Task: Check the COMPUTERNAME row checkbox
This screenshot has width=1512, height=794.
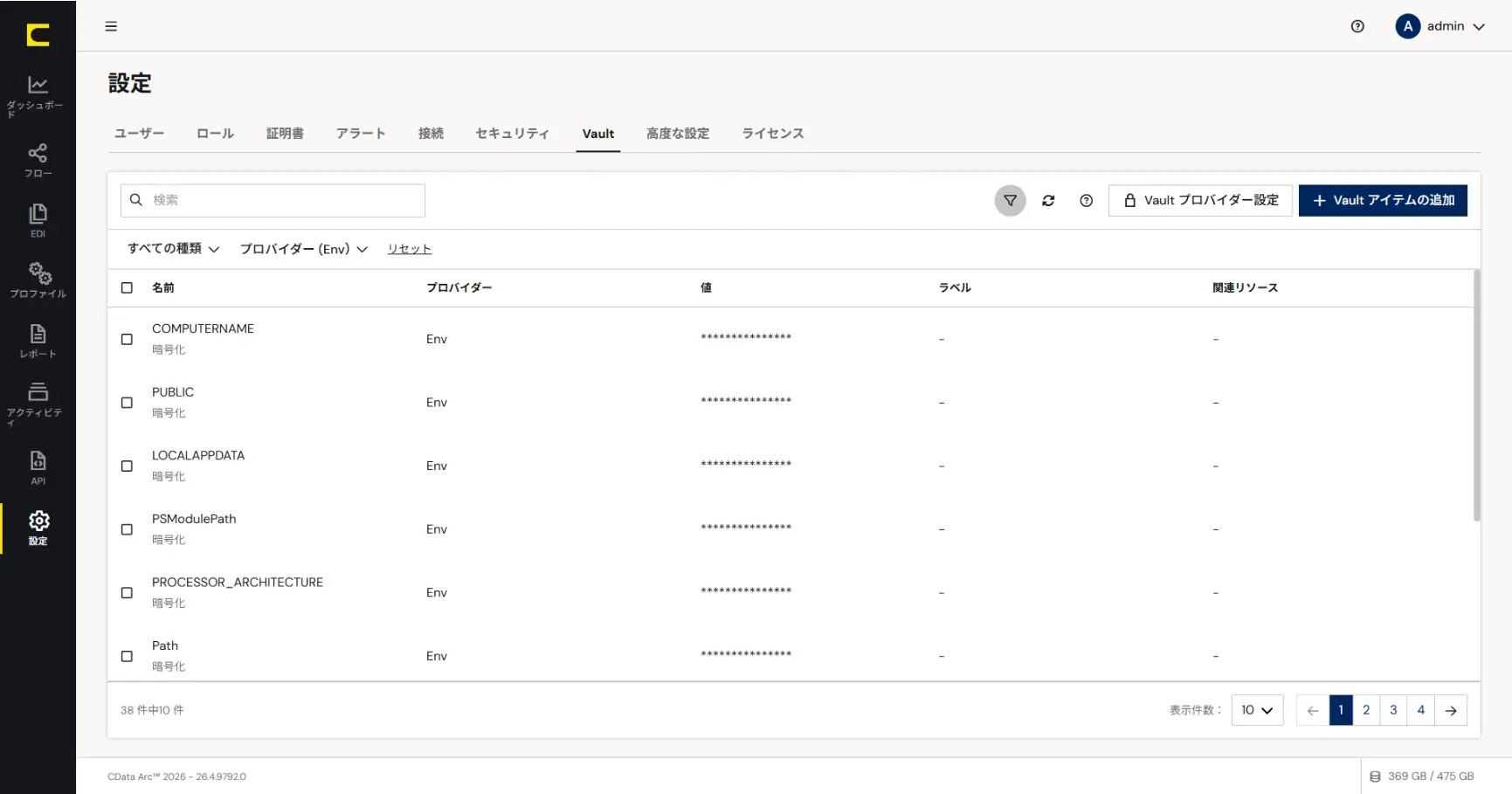Action: 127,339
